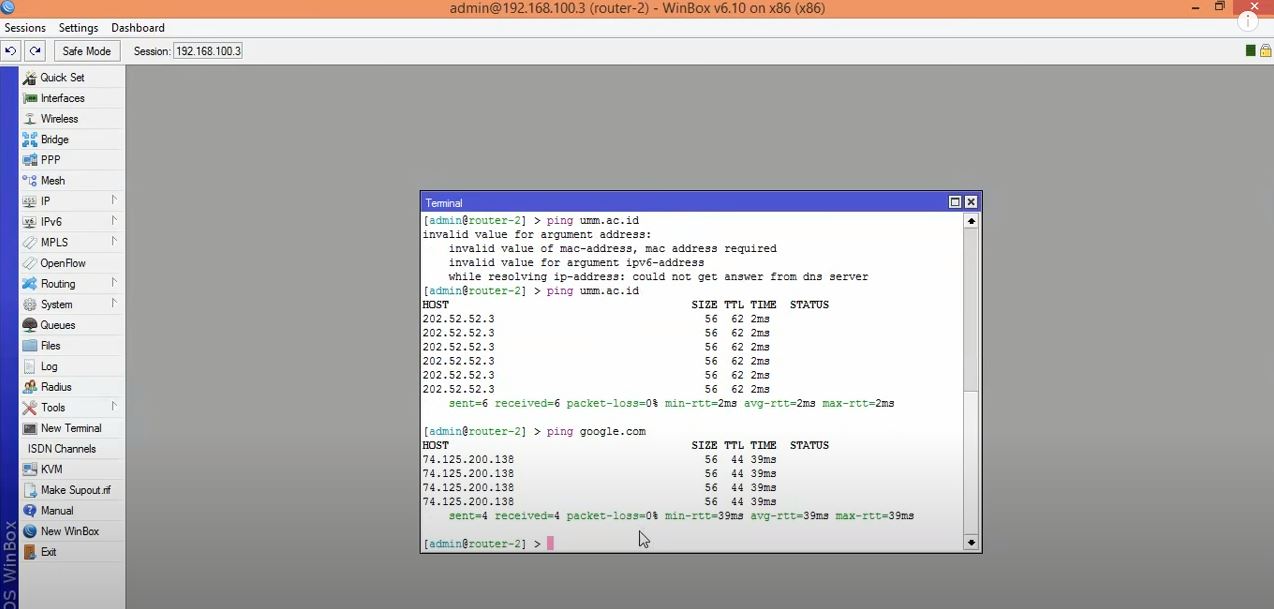Open Queues icon in sidebar
1274x609 pixels.
[30, 325]
